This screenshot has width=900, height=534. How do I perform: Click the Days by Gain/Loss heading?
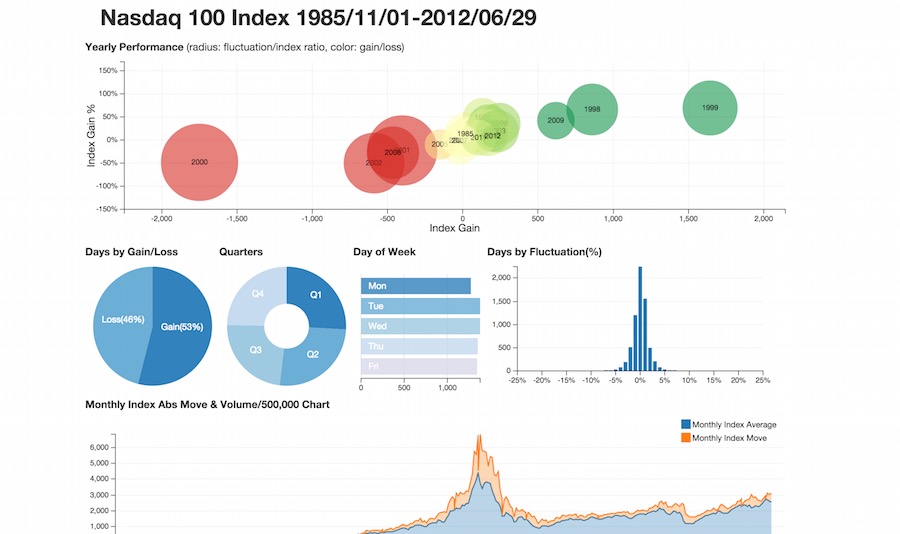tap(131, 252)
